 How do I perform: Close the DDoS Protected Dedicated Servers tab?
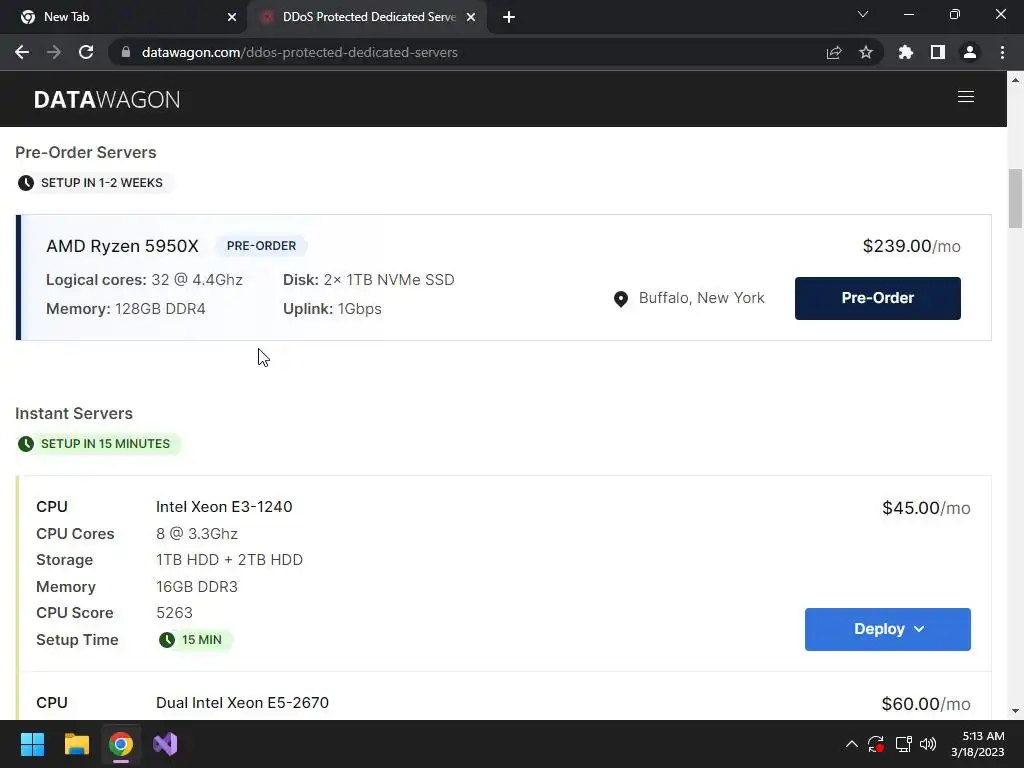click(x=471, y=17)
